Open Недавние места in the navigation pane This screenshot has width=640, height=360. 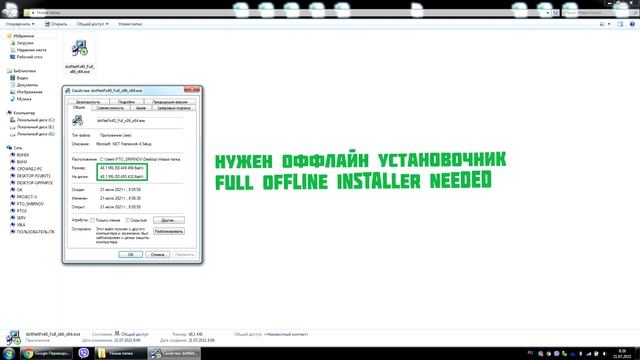[31, 50]
